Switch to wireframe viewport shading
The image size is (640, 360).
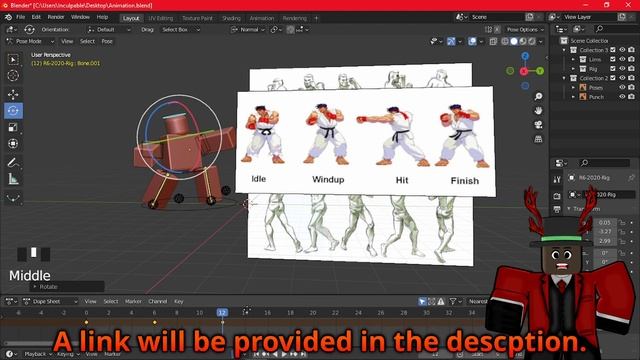(505, 41)
